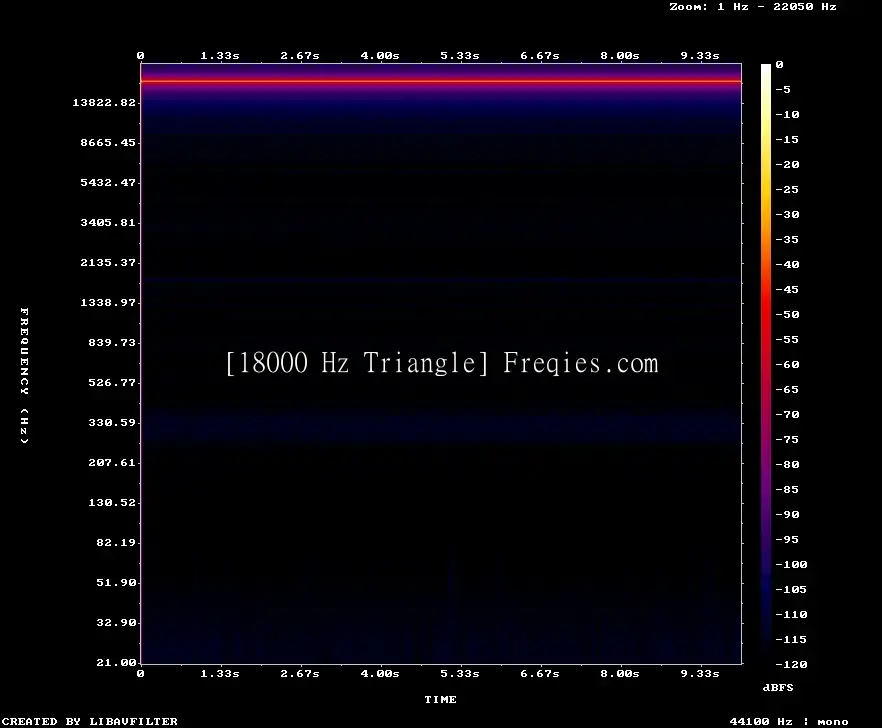
Task: Click the '-120' dBFS scale label
Action: (791, 664)
